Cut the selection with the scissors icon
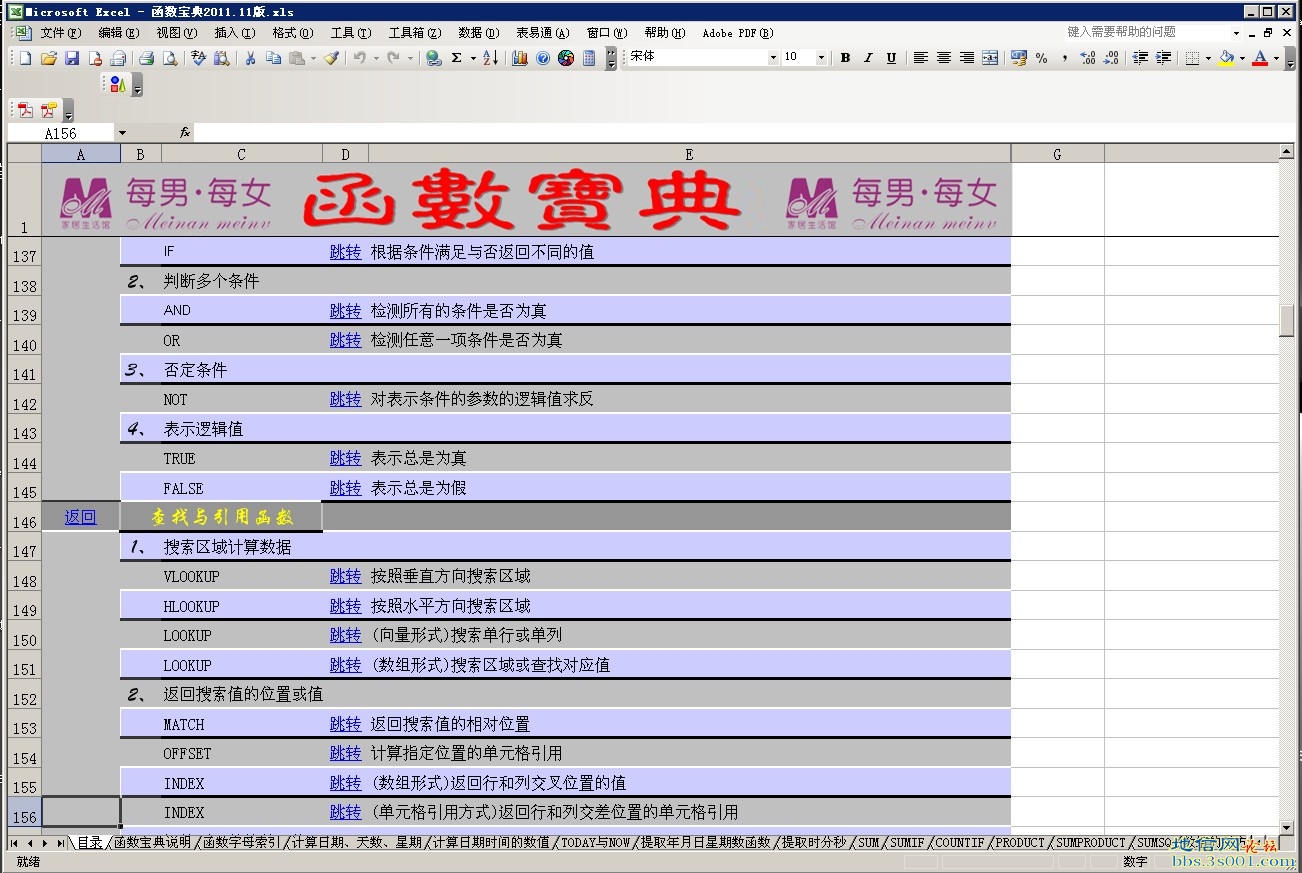Image resolution: width=1302 pixels, height=873 pixels. [x=250, y=58]
